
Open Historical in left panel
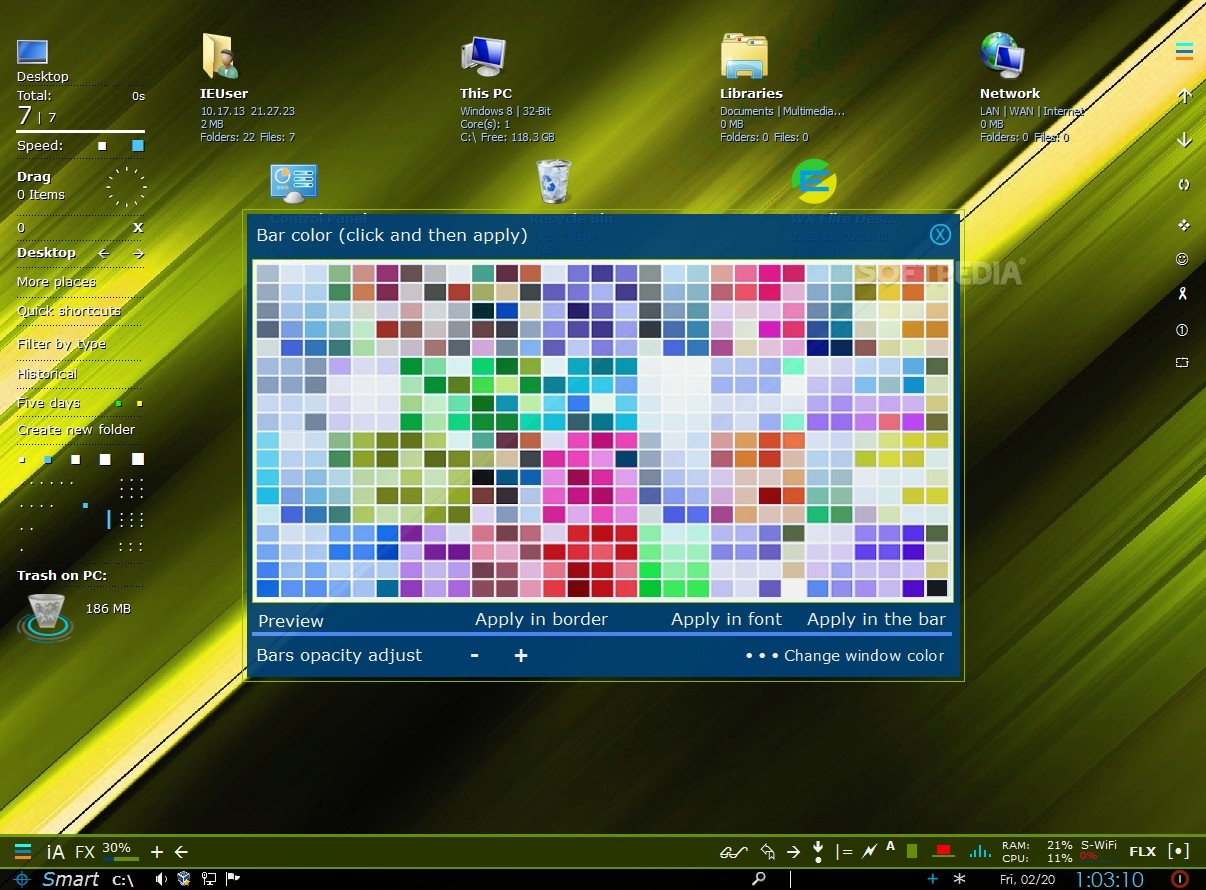click(47, 374)
